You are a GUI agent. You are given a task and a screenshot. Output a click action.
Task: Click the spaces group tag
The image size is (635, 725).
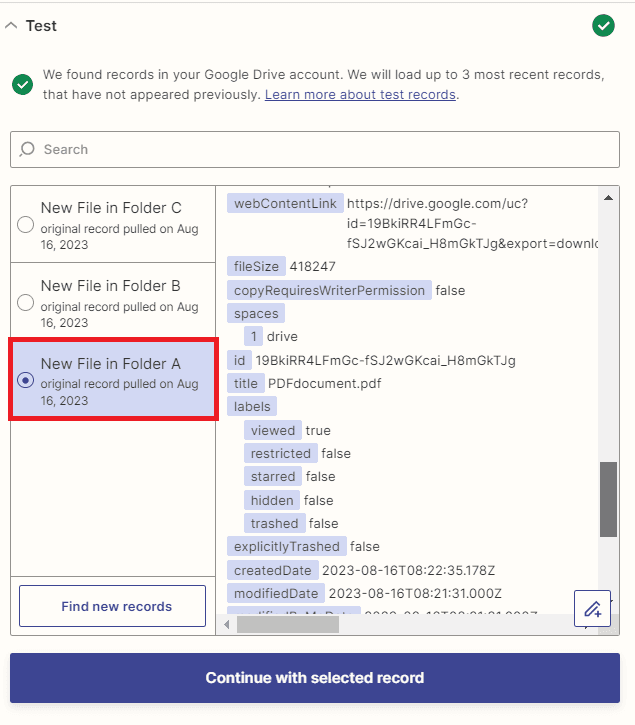(x=256, y=313)
